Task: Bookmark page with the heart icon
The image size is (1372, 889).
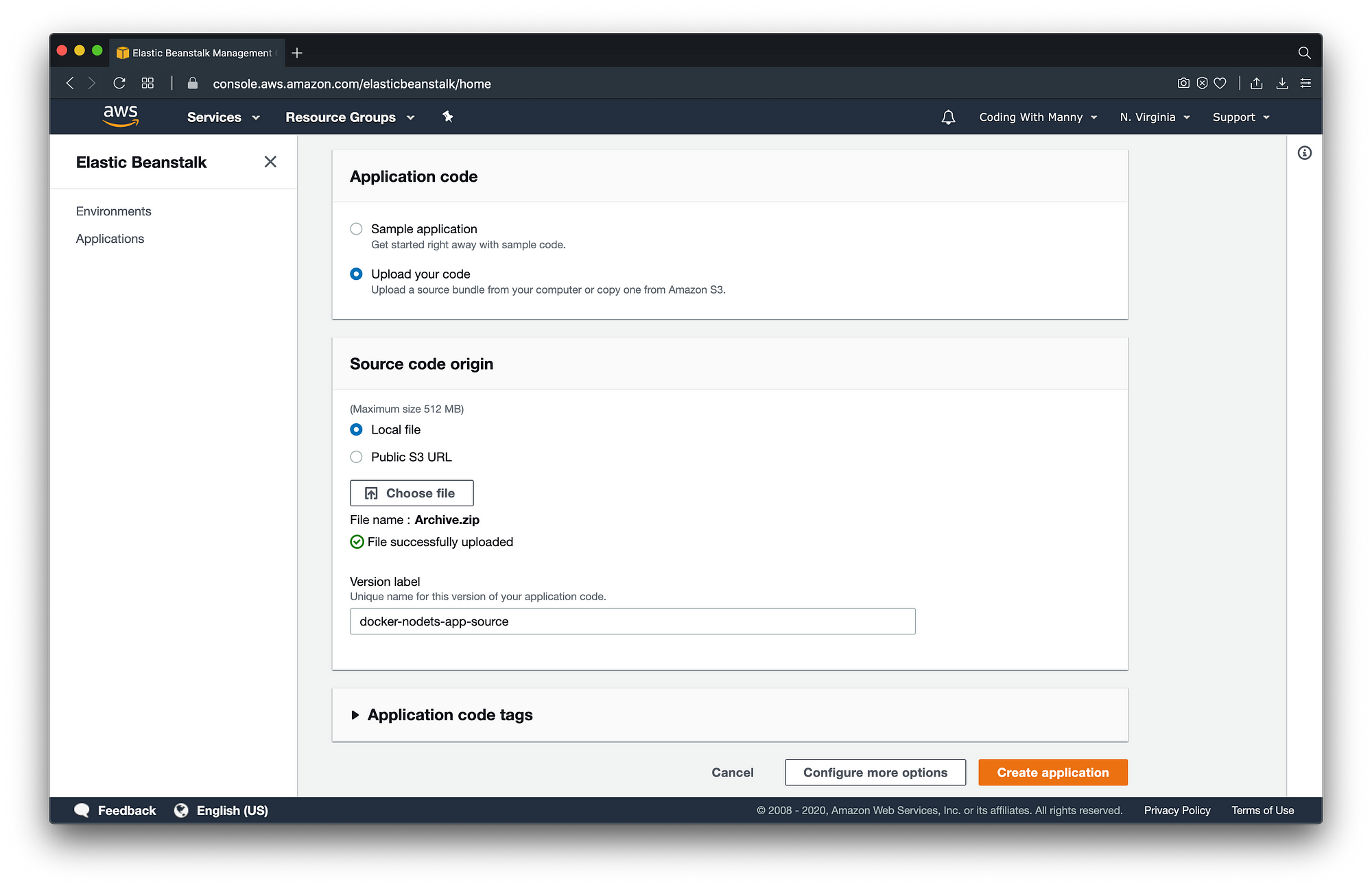Action: [x=1220, y=83]
